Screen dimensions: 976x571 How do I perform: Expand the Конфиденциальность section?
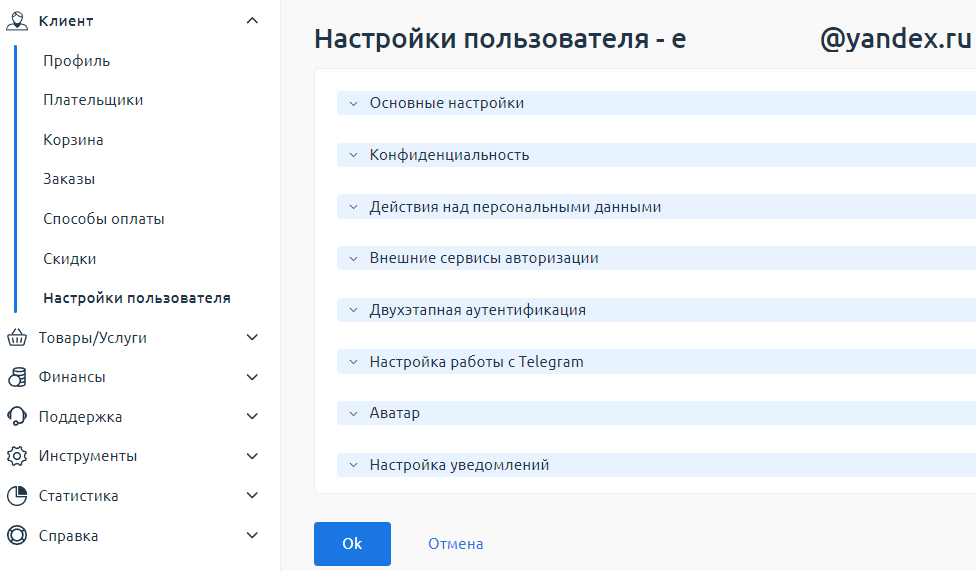(656, 155)
